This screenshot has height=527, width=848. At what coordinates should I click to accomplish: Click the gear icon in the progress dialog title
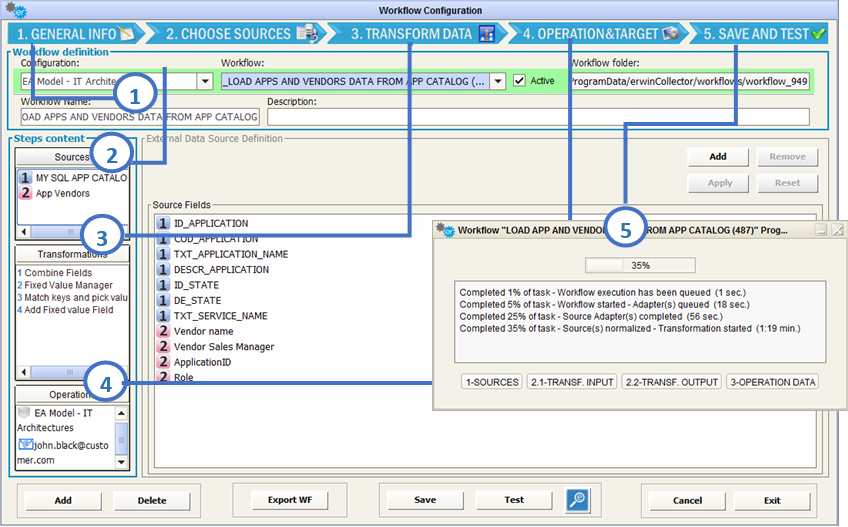coord(445,230)
